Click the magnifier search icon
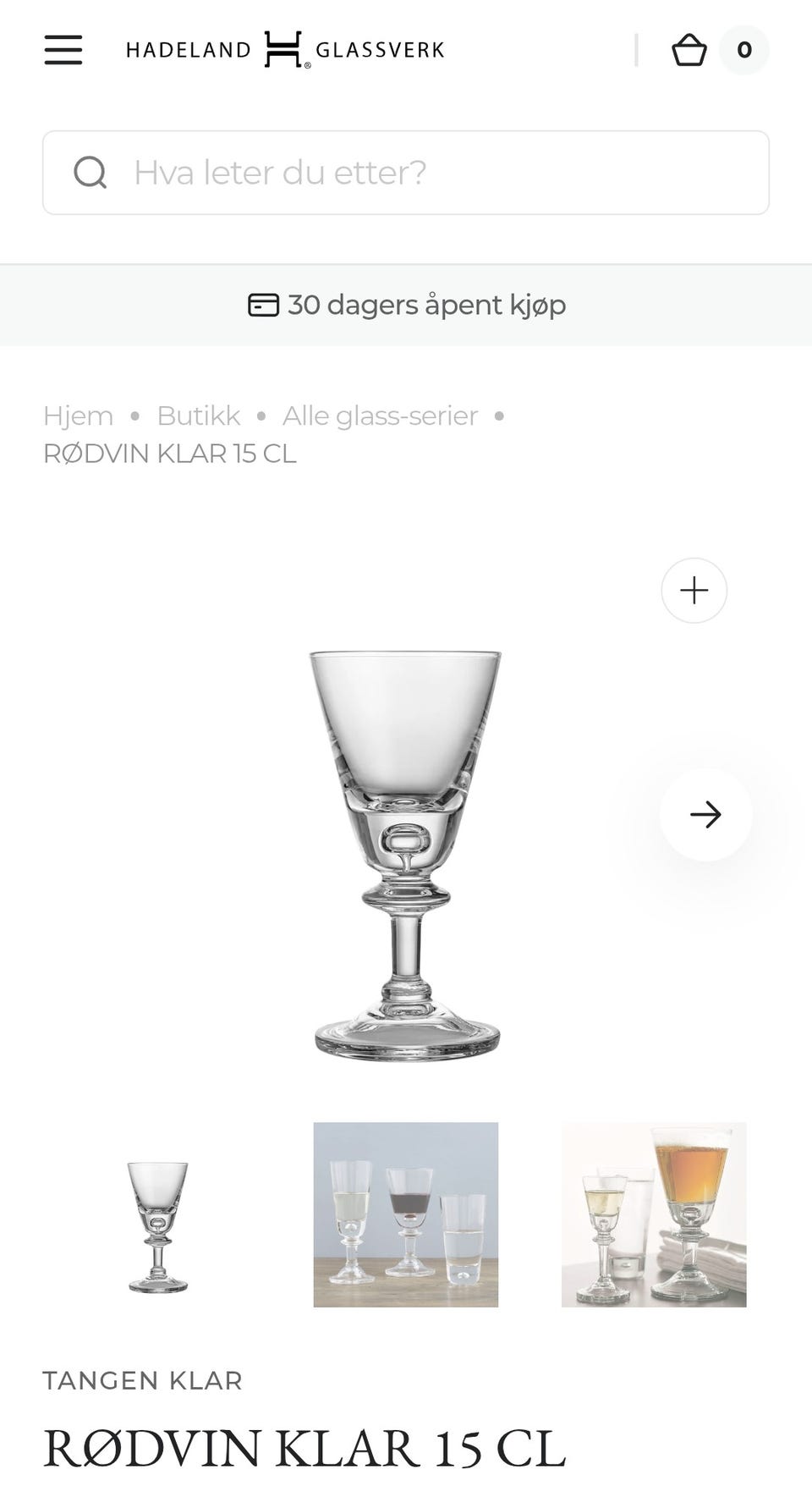 click(91, 173)
